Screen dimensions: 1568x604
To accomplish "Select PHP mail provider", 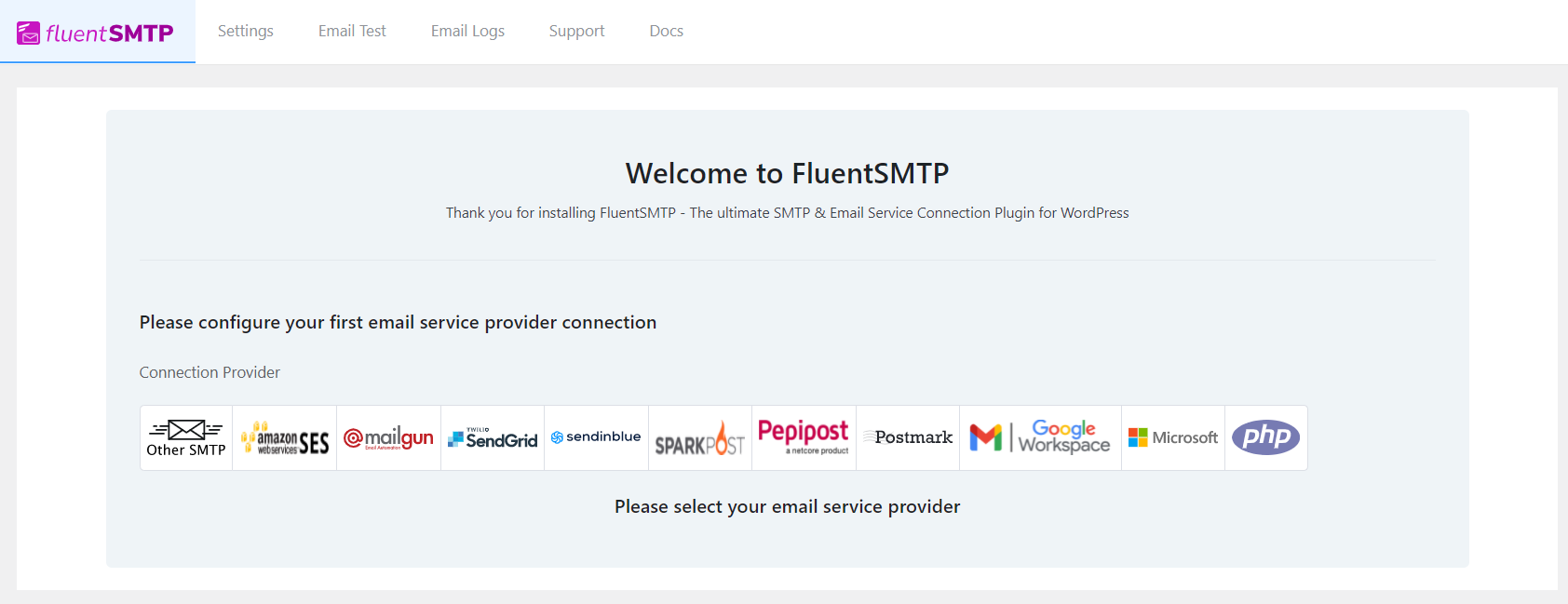I will pyautogui.click(x=1266, y=437).
